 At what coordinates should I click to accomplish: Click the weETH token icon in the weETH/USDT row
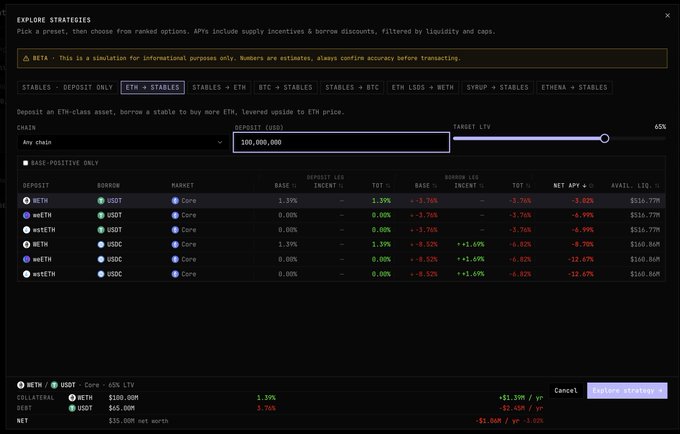tap(26, 215)
